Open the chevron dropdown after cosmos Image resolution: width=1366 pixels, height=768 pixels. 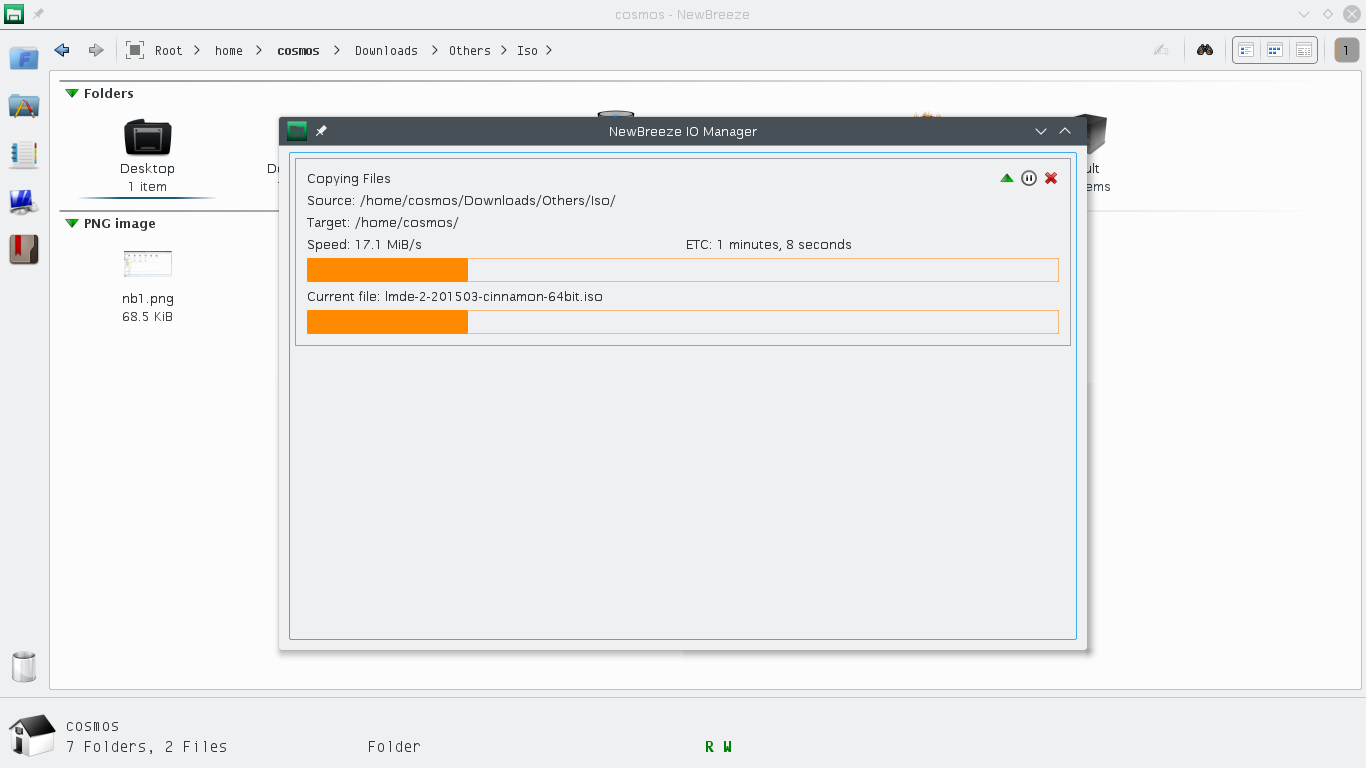point(336,50)
